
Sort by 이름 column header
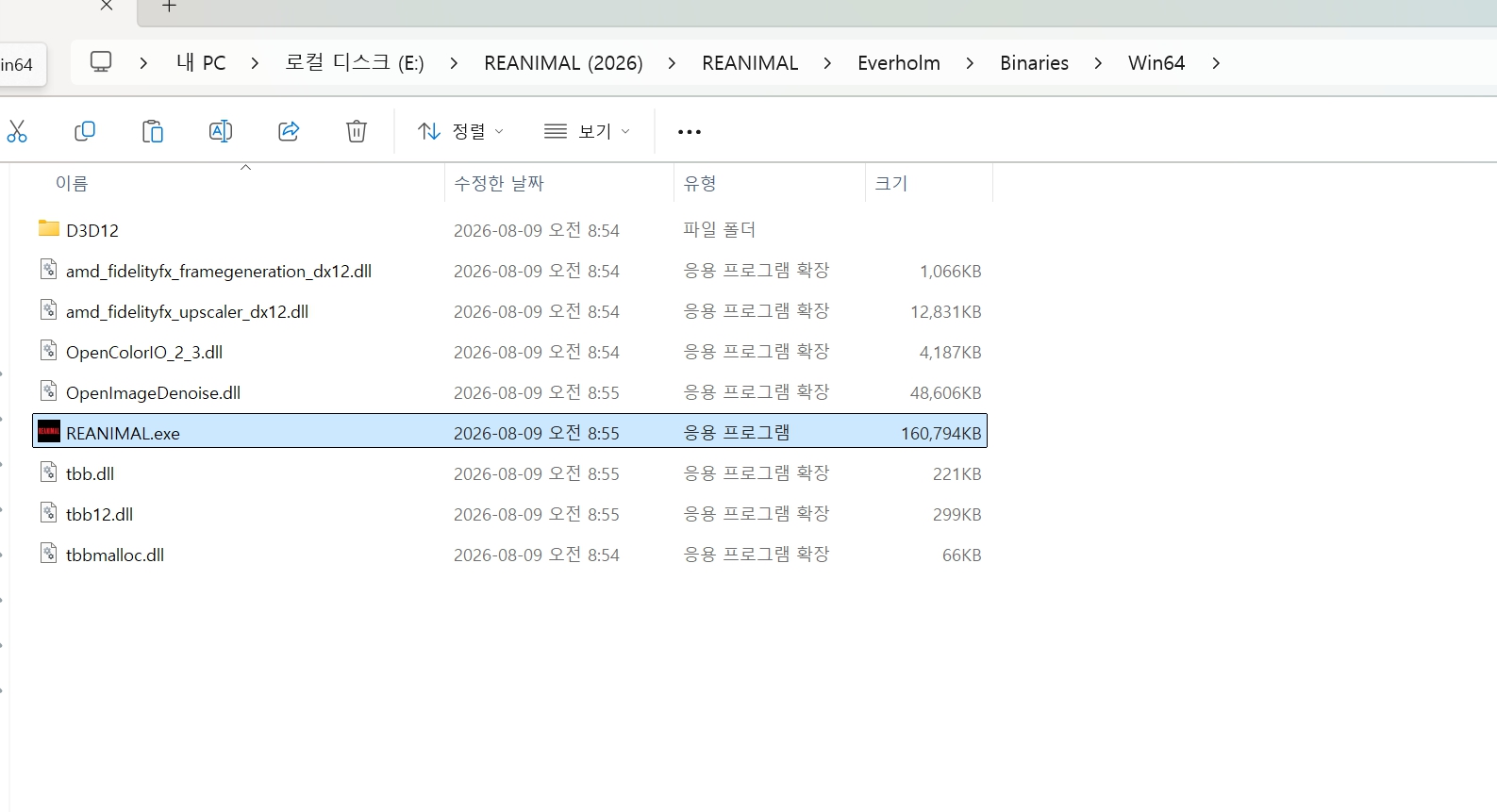click(x=72, y=183)
